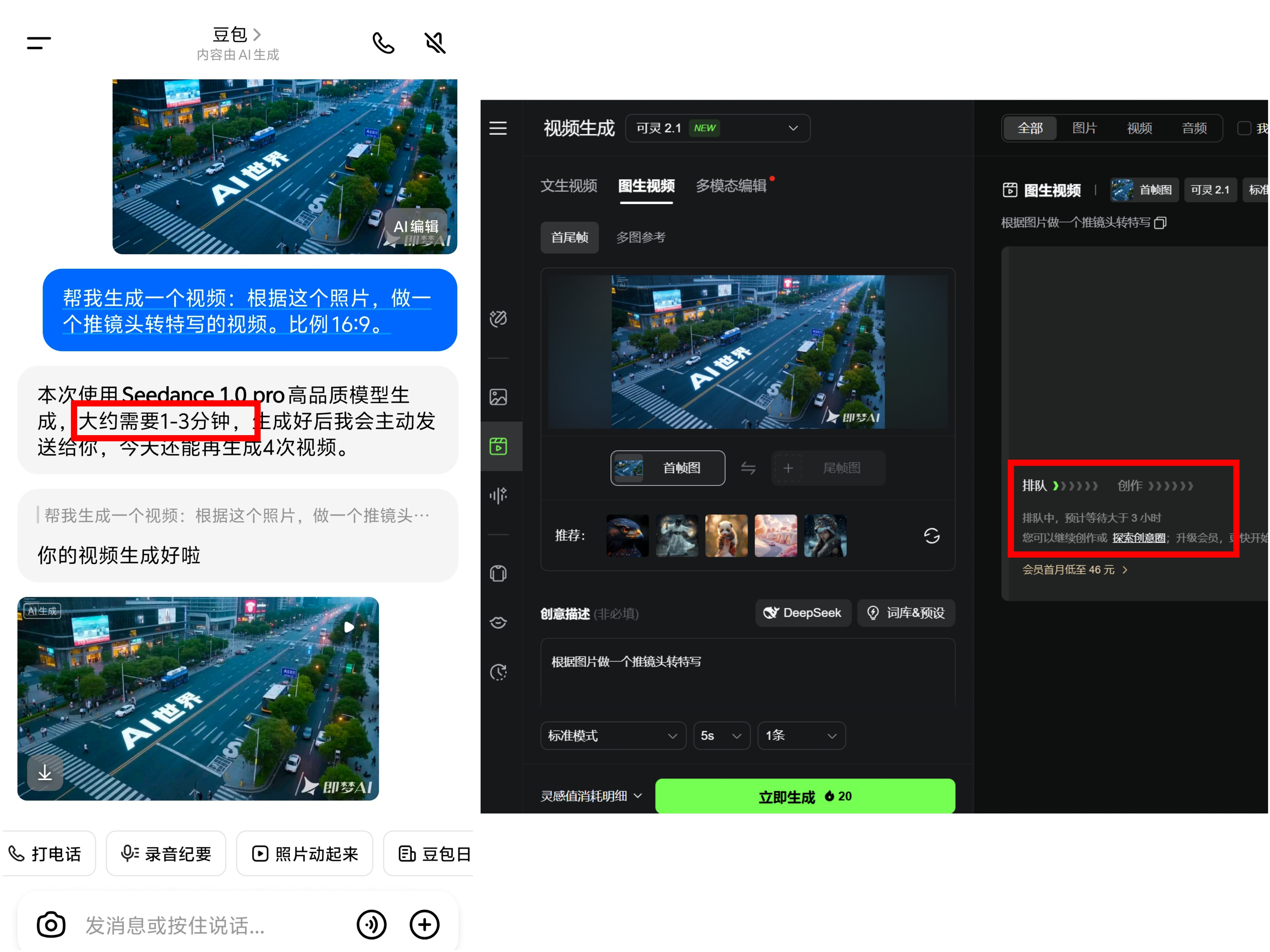Select the 视频 filter tab

click(x=1139, y=128)
